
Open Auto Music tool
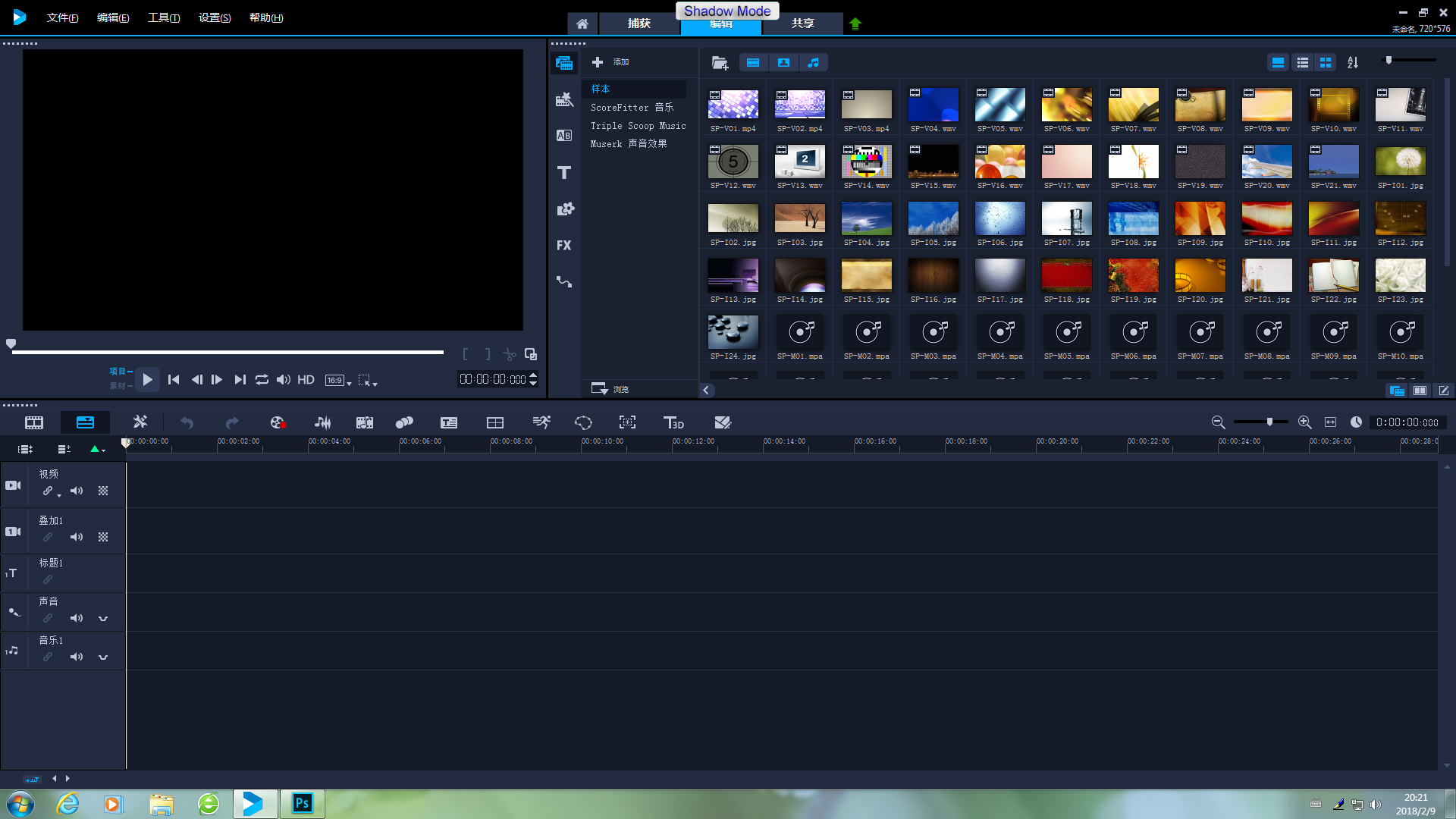pos(365,422)
